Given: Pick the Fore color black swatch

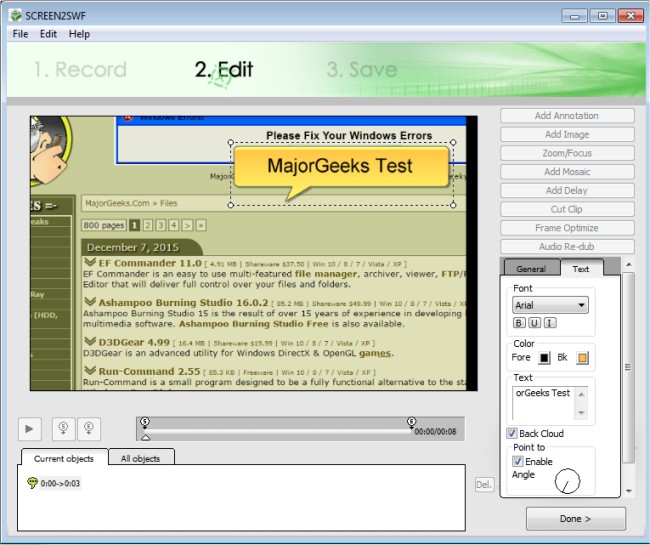Looking at the screenshot, I should pos(544,358).
